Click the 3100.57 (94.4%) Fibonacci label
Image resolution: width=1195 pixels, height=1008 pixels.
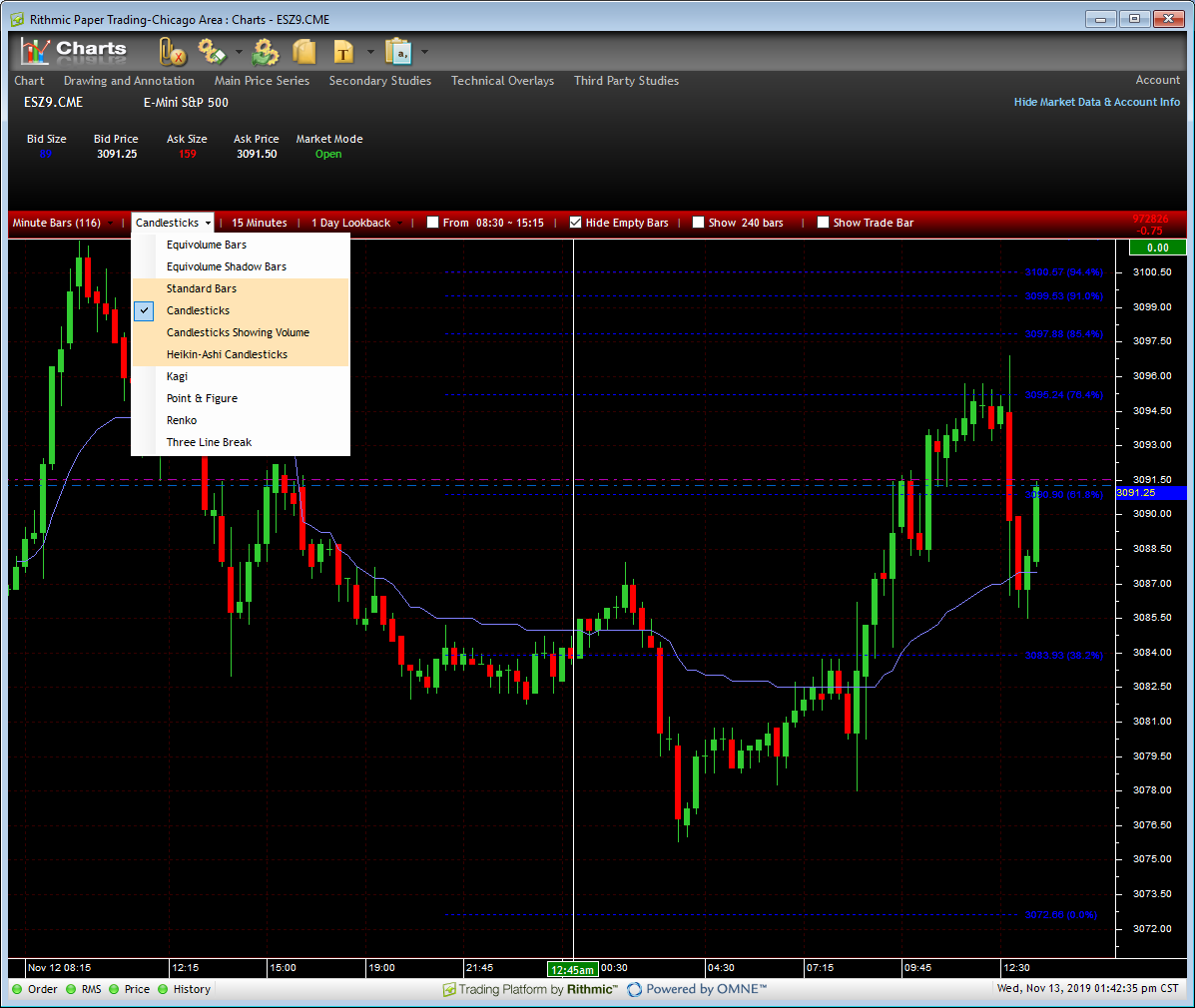tap(1063, 272)
